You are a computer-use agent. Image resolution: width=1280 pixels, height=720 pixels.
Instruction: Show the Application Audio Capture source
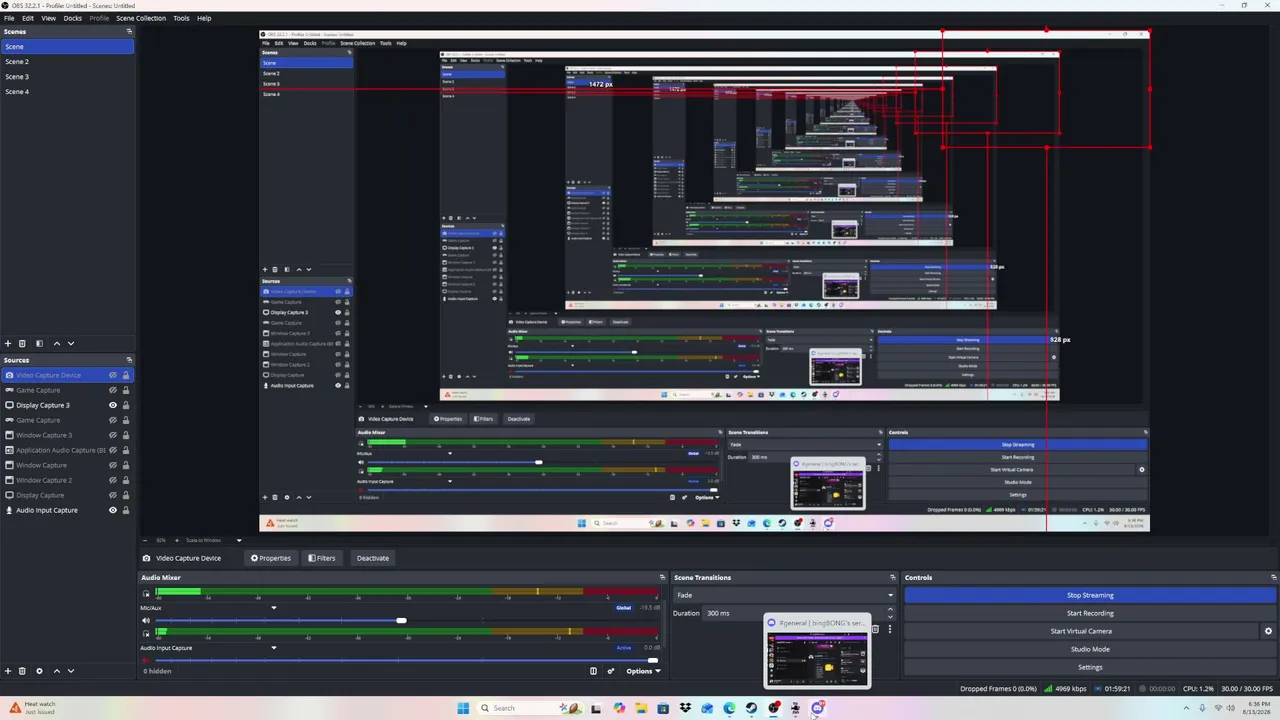[x=113, y=450]
